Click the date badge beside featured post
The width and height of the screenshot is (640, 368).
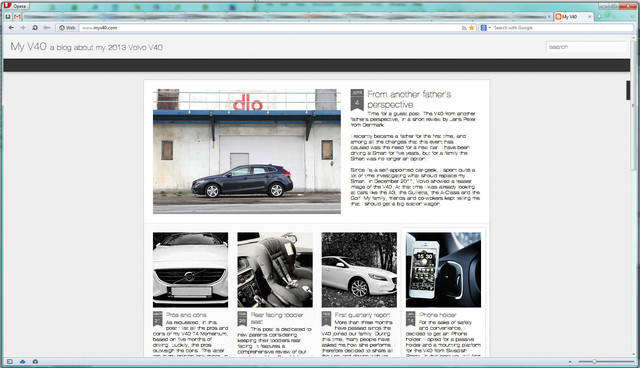[357, 100]
